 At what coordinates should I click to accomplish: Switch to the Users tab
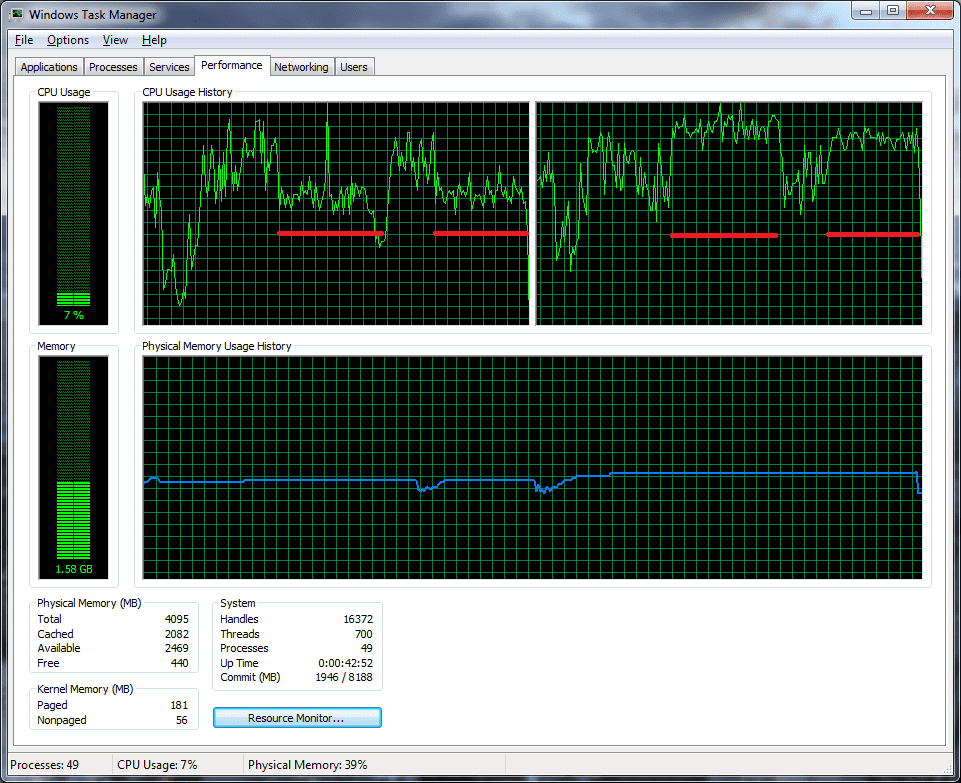pyautogui.click(x=354, y=67)
